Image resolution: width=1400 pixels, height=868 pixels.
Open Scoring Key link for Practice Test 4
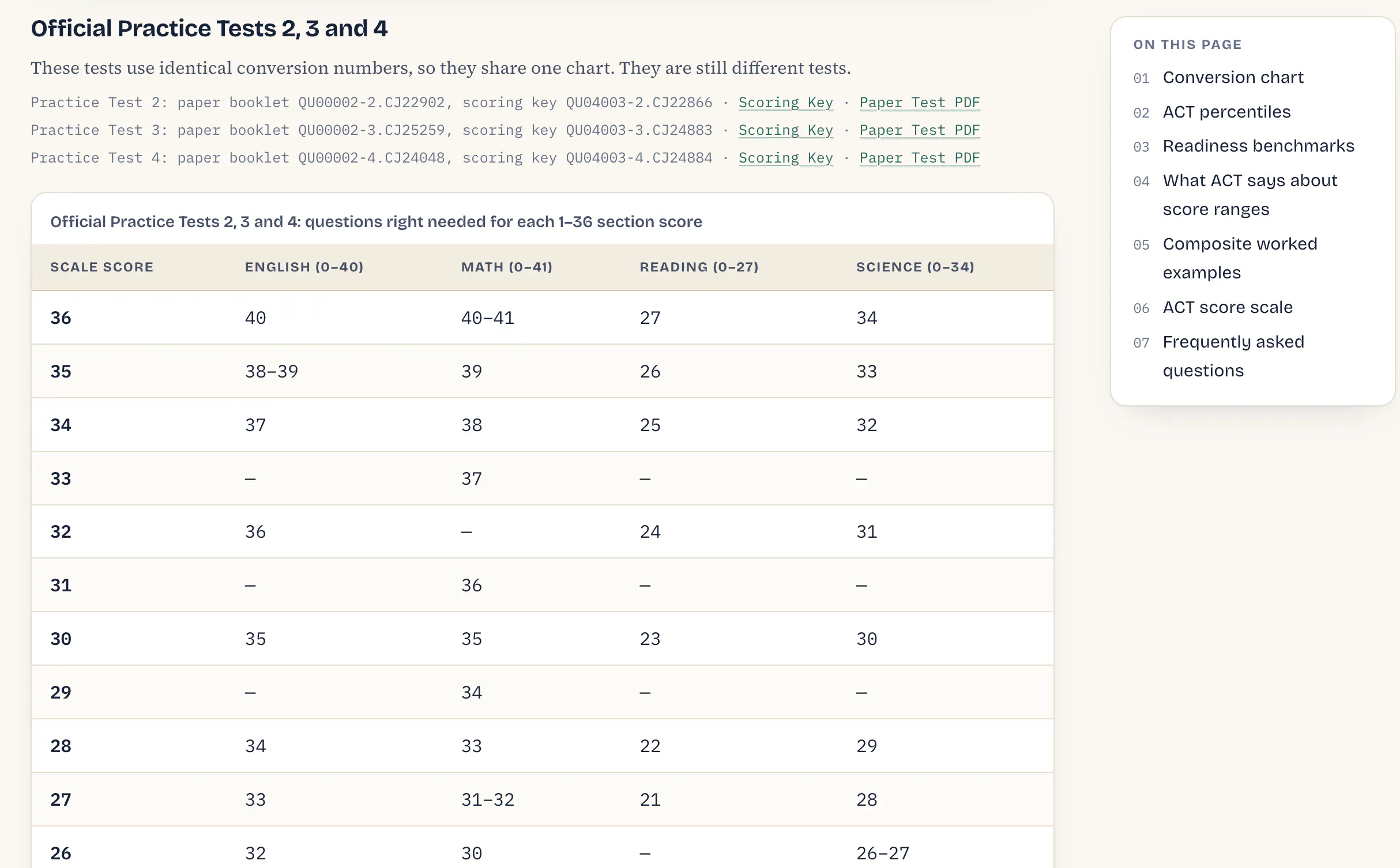click(x=785, y=158)
